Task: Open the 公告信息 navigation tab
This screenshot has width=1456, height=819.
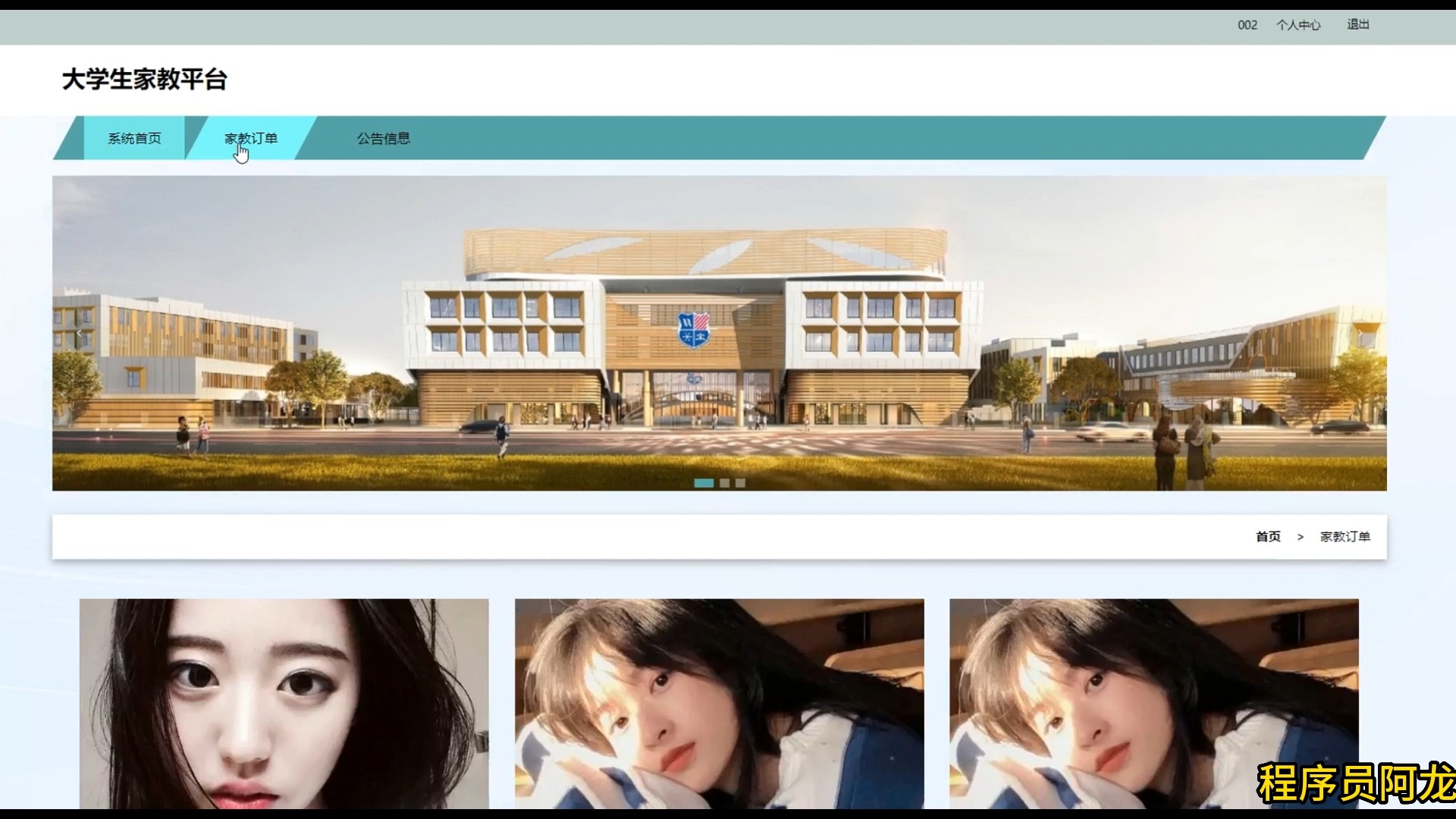Action: [384, 138]
